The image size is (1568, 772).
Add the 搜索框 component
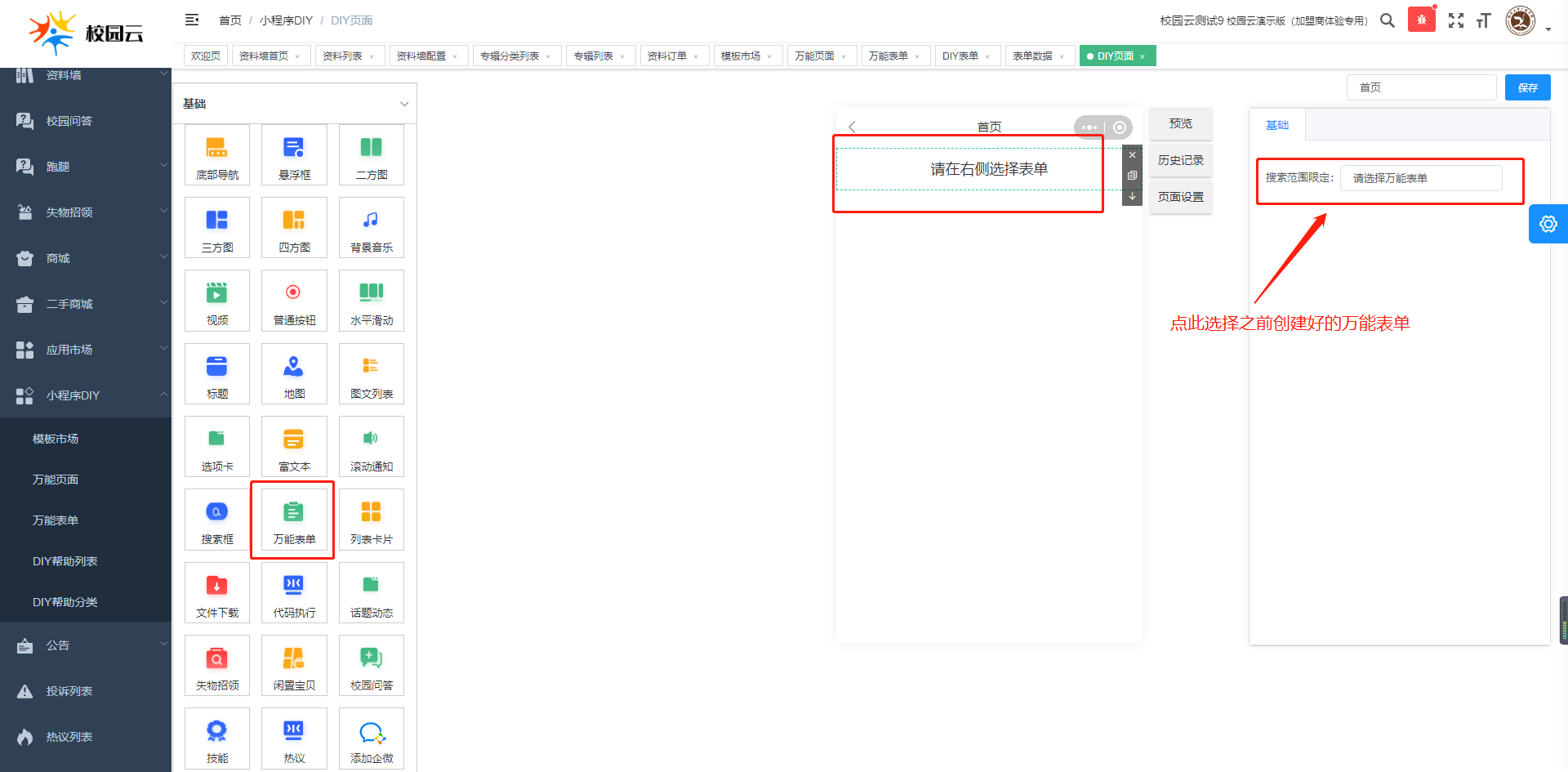pos(217,520)
